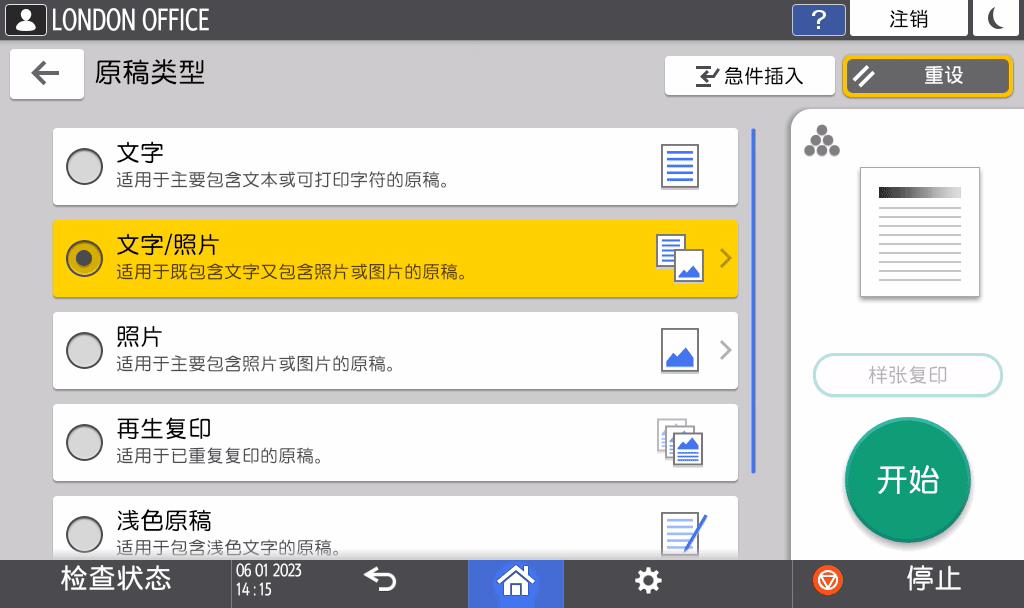1024x608 pixels.
Task: Expand the 照片 options chevron
Action: pos(726,350)
